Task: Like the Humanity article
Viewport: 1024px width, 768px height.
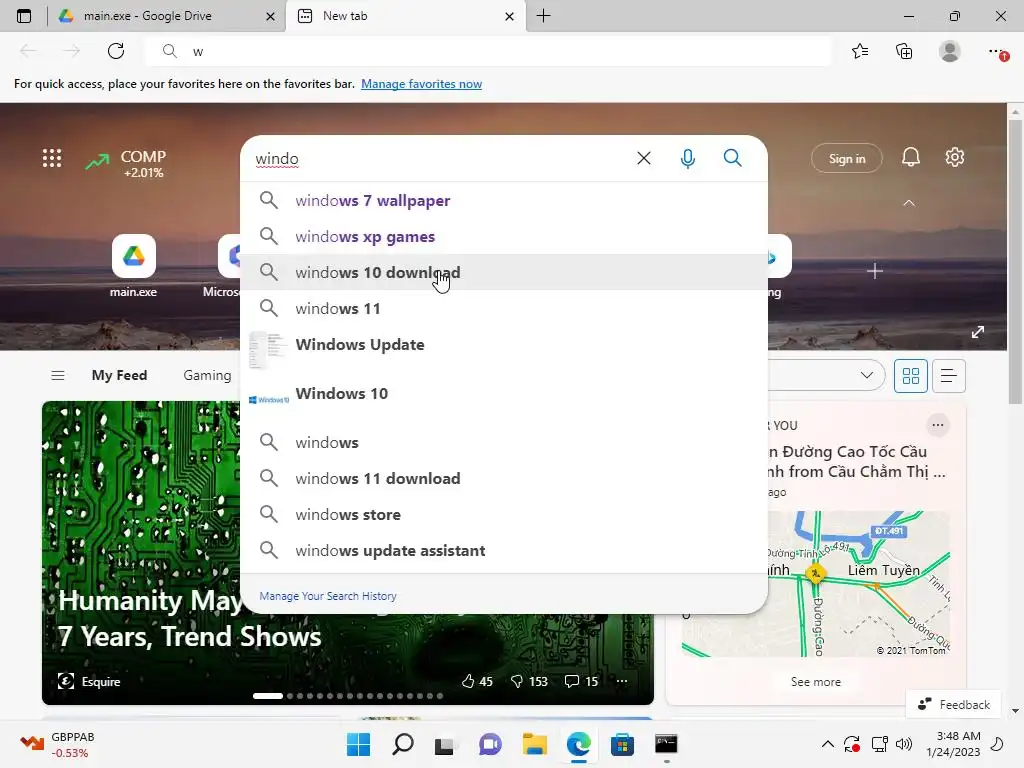Action: tap(477, 681)
